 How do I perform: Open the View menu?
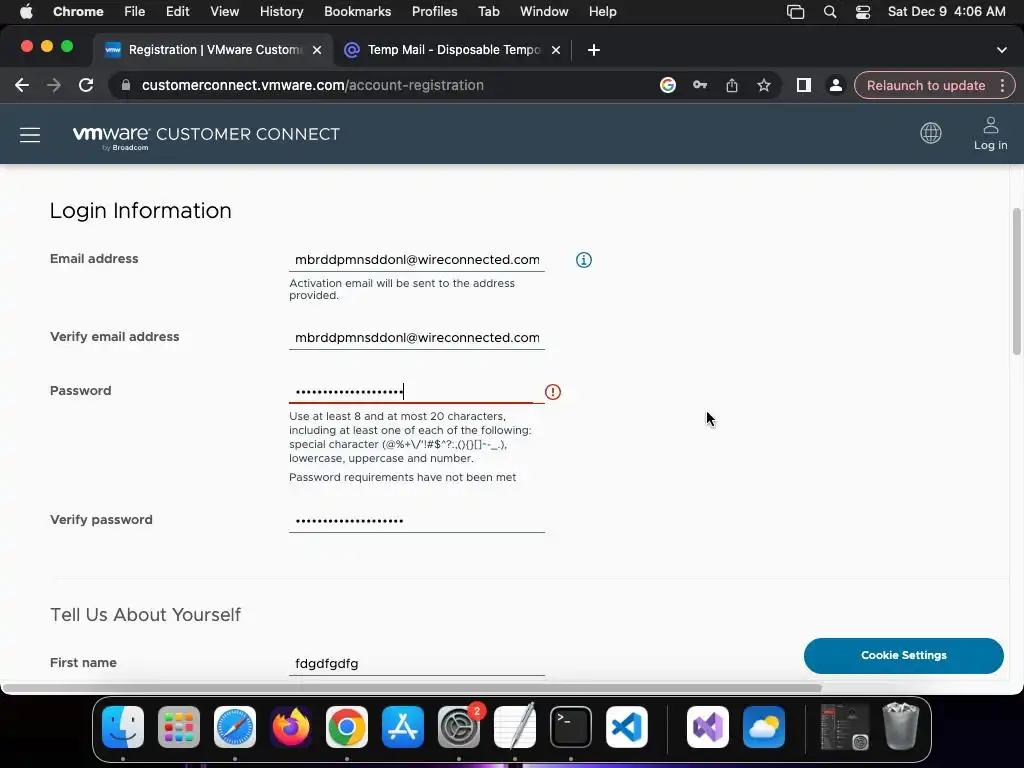tap(225, 12)
